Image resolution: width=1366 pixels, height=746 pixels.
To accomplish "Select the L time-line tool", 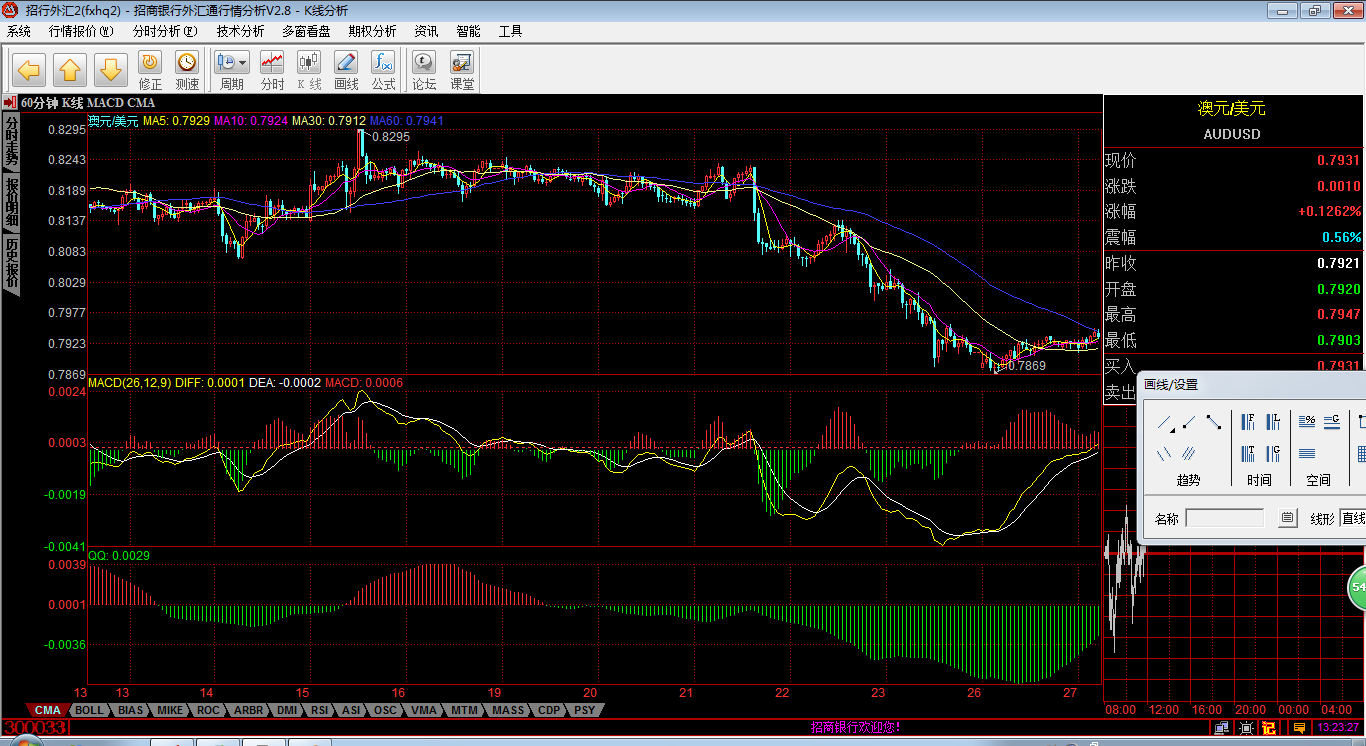I will (x=1273, y=422).
